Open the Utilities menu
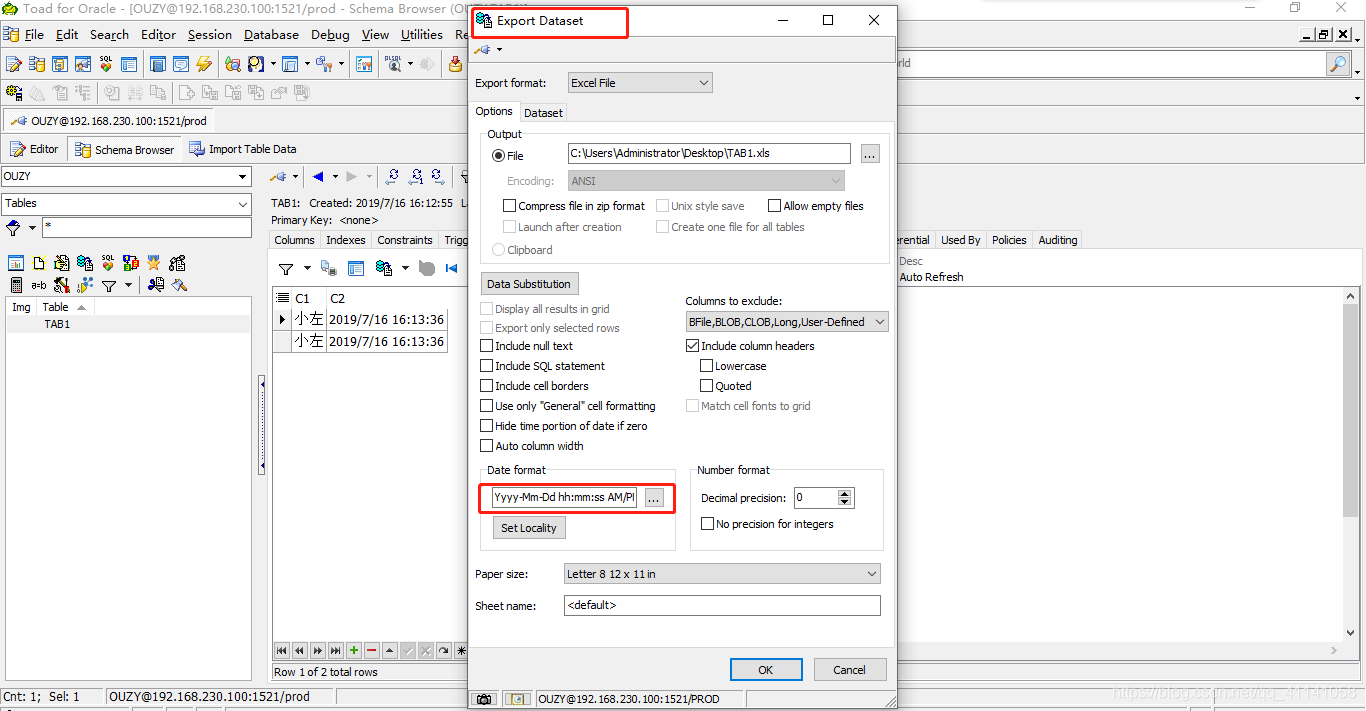Image resolution: width=1366 pixels, height=711 pixels. click(x=421, y=34)
